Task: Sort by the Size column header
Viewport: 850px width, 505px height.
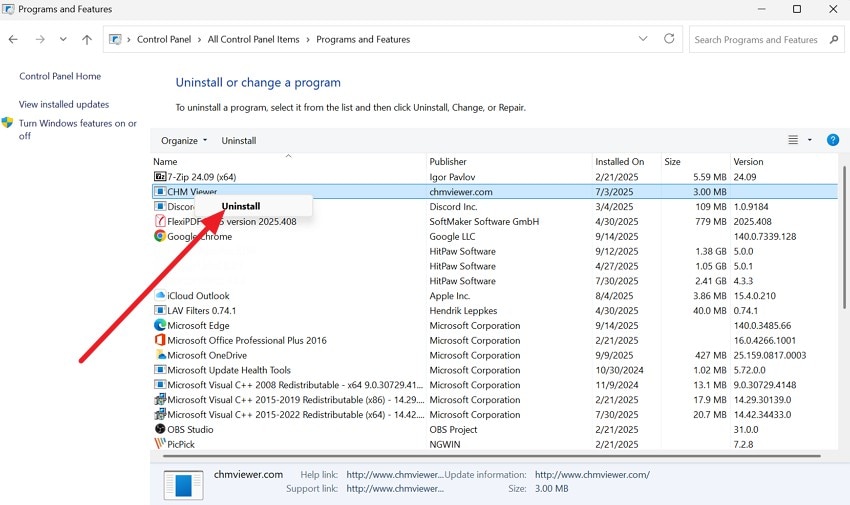Action: click(x=696, y=161)
